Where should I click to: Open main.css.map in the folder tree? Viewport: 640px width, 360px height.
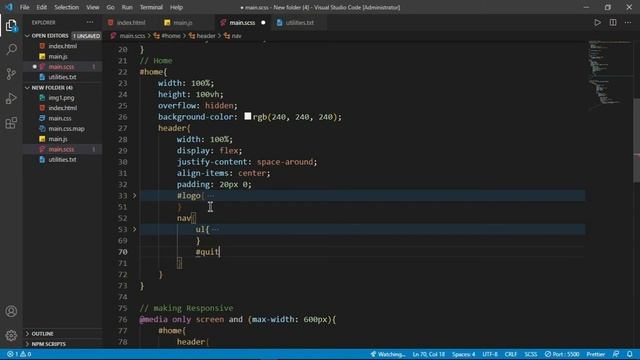tap(67, 129)
